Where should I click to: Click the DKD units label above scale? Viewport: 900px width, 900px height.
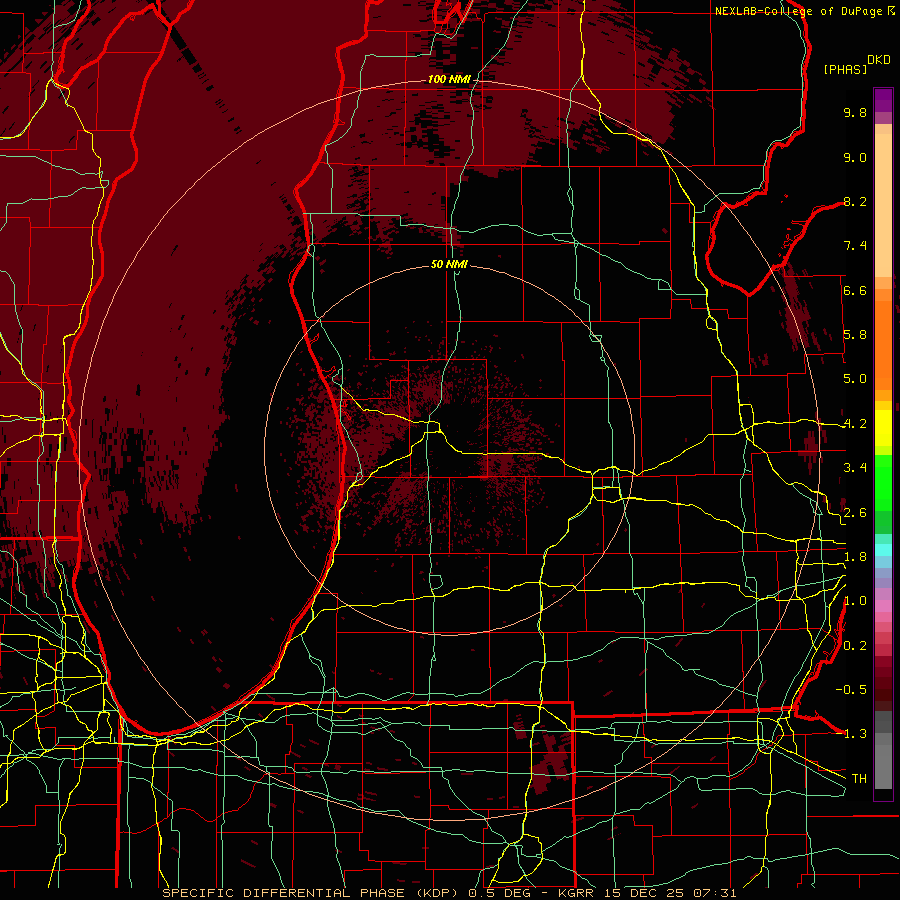point(879,60)
